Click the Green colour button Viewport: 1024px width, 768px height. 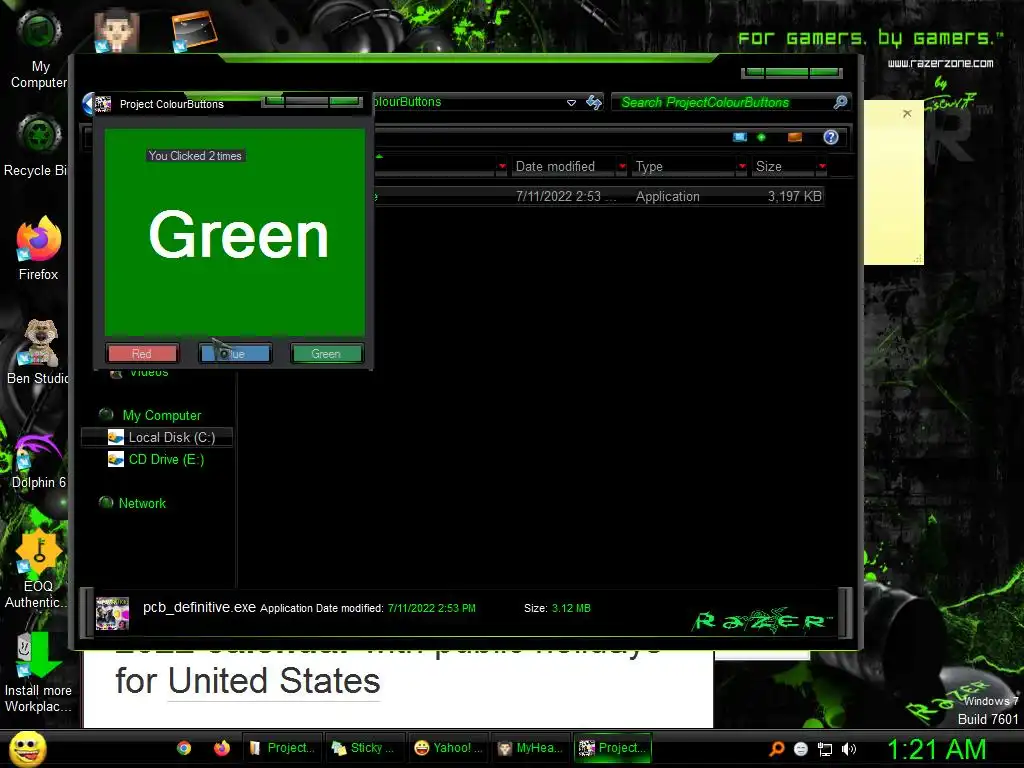(326, 353)
